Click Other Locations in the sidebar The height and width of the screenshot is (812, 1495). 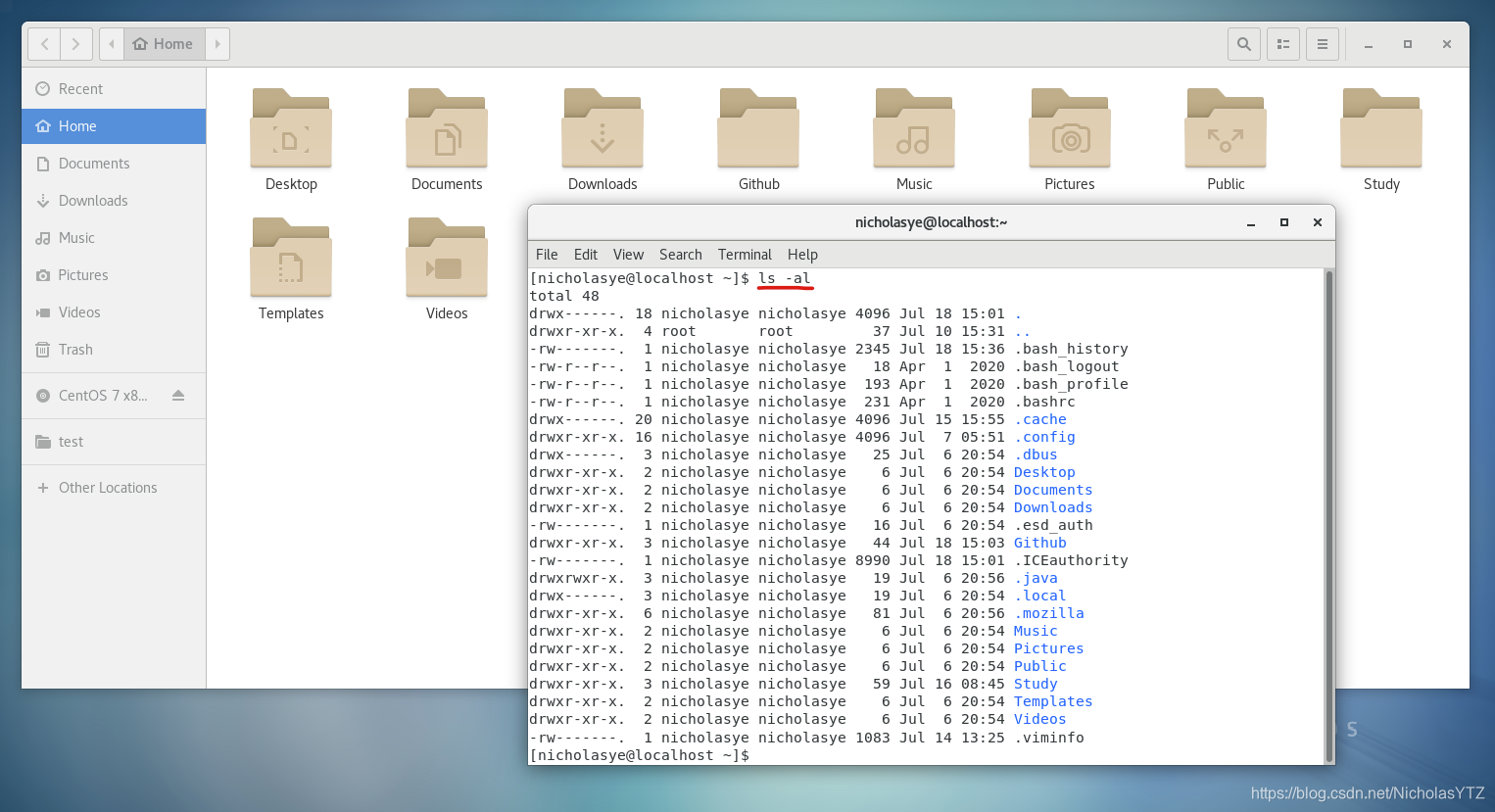click(x=114, y=488)
